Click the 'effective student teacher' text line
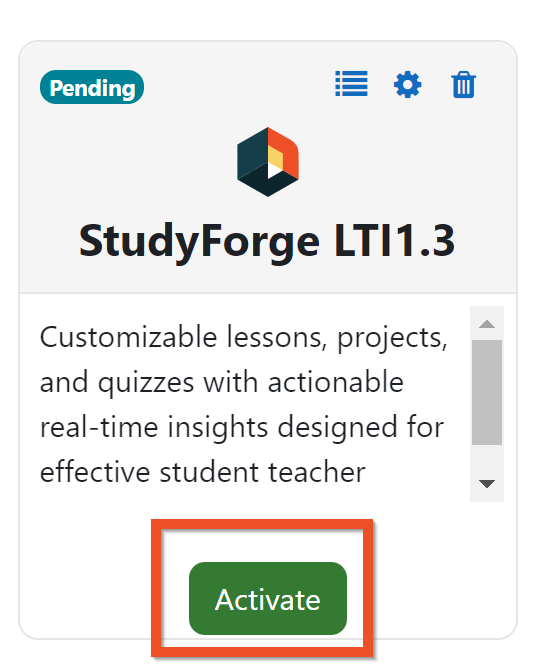Viewport: 546px width, 671px height. [202, 472]
